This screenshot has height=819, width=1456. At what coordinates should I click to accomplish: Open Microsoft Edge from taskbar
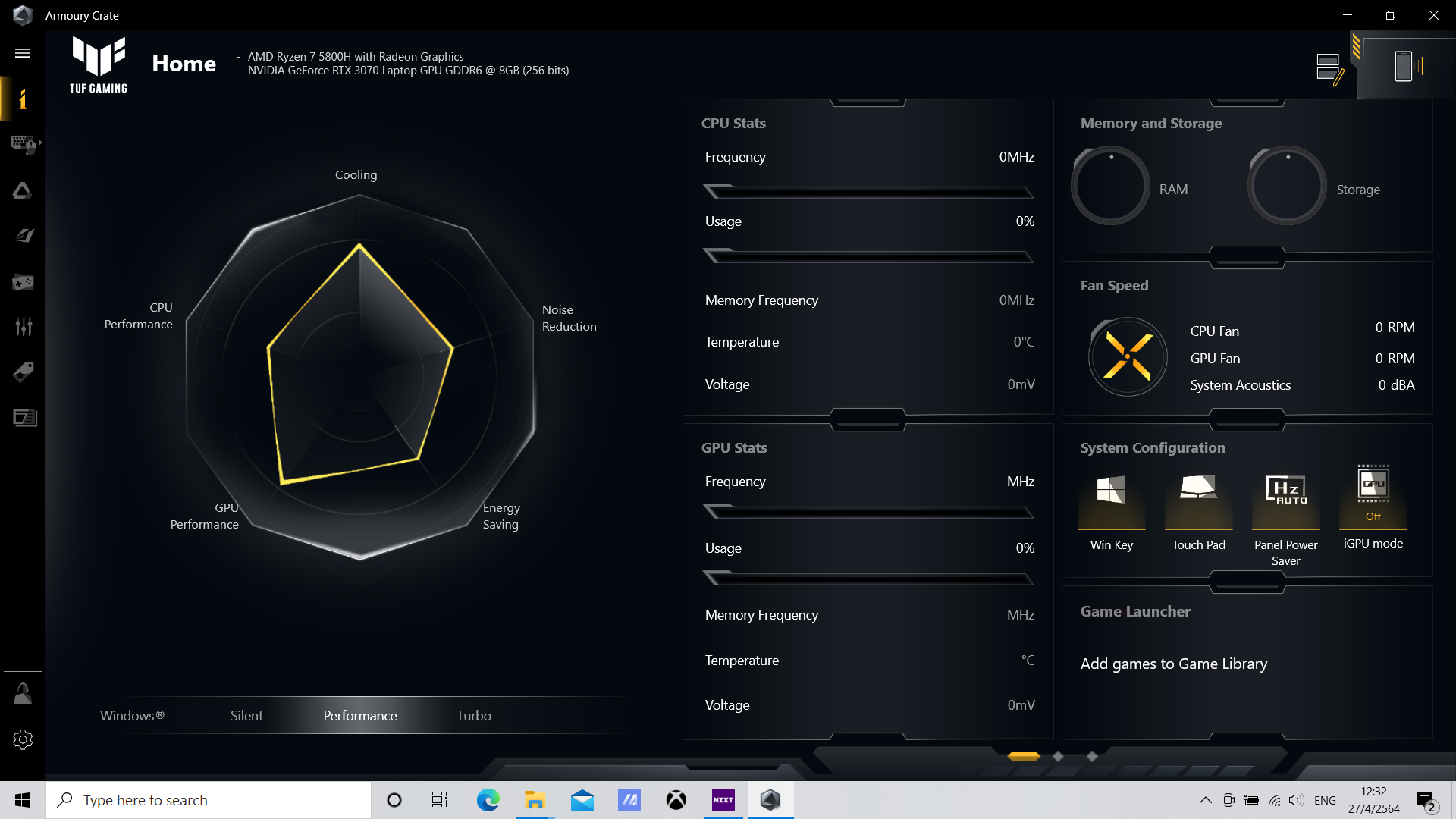pos(488,800)
